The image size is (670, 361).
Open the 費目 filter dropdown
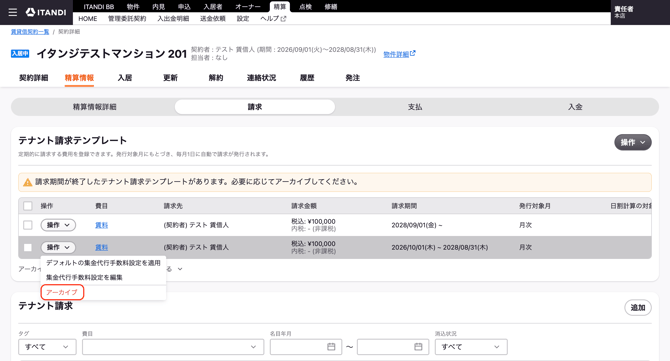click(x=173, y=346)
